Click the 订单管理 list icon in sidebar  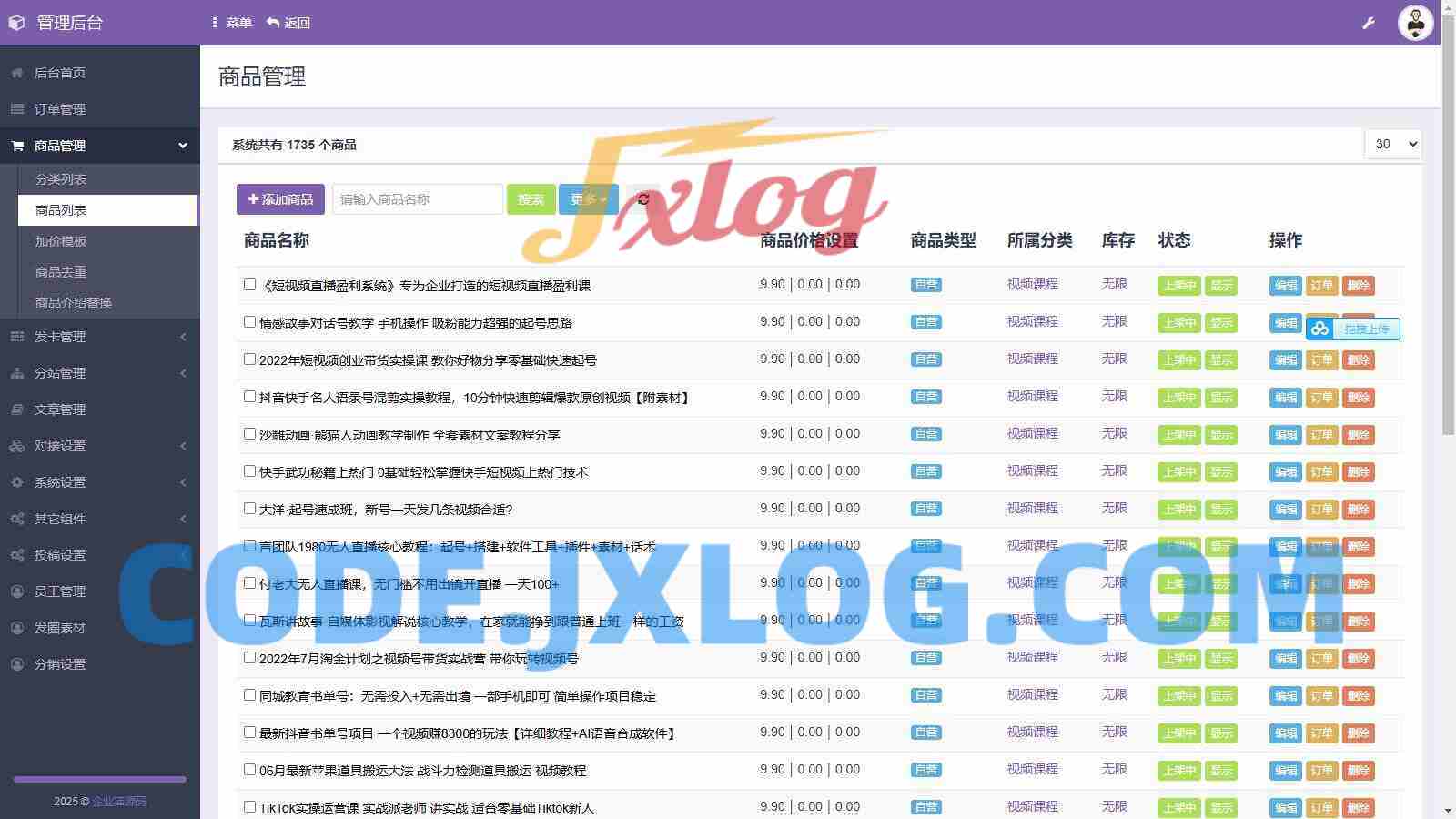point(17,109)
